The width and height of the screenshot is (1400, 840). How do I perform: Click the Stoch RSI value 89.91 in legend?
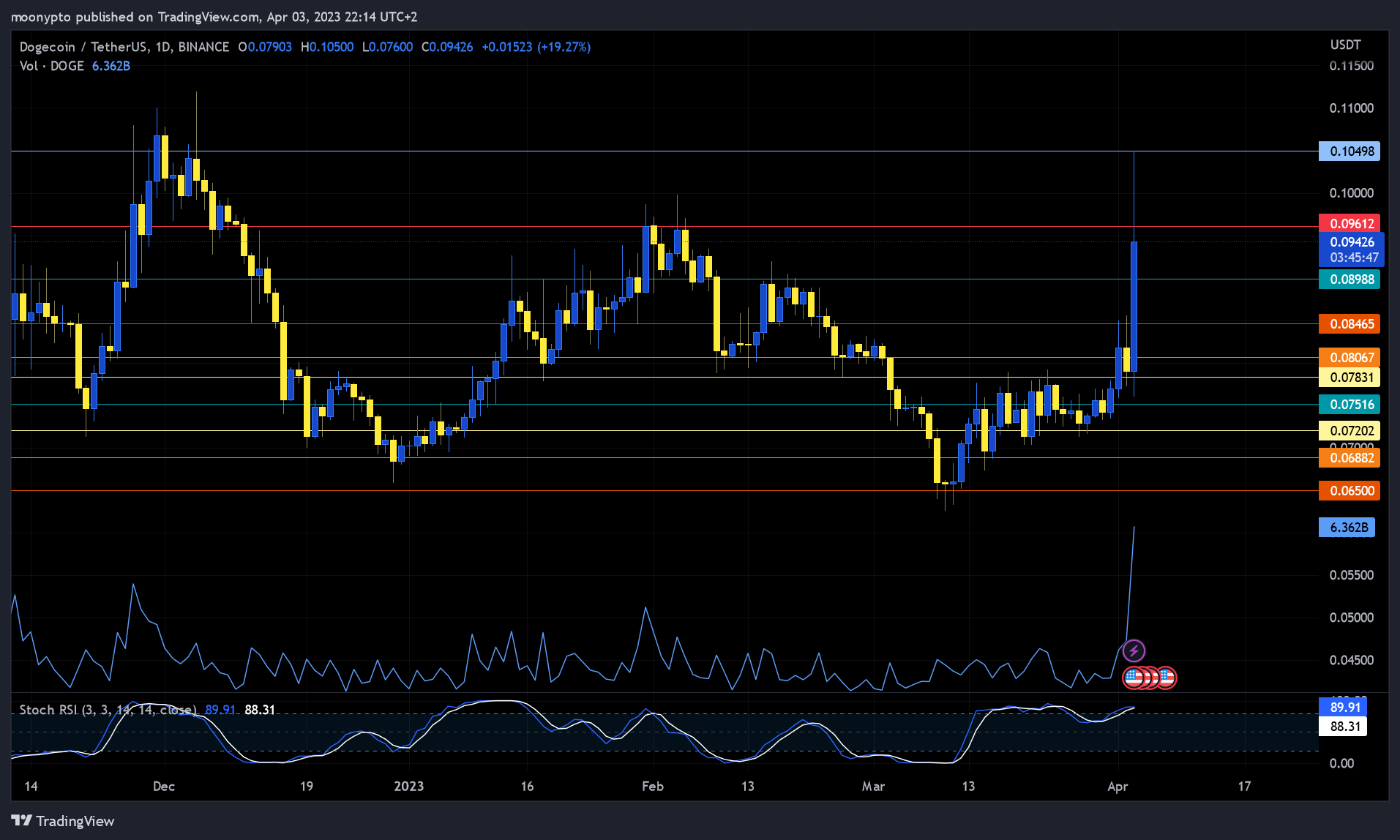coord(220,710)
